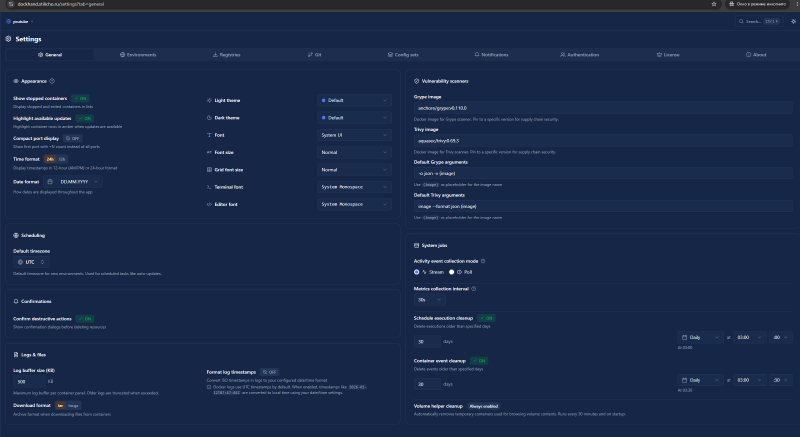This screenshot has height=437, width=800.
Task: Click the eye icon beside Appearance heading
Action: 16,81
